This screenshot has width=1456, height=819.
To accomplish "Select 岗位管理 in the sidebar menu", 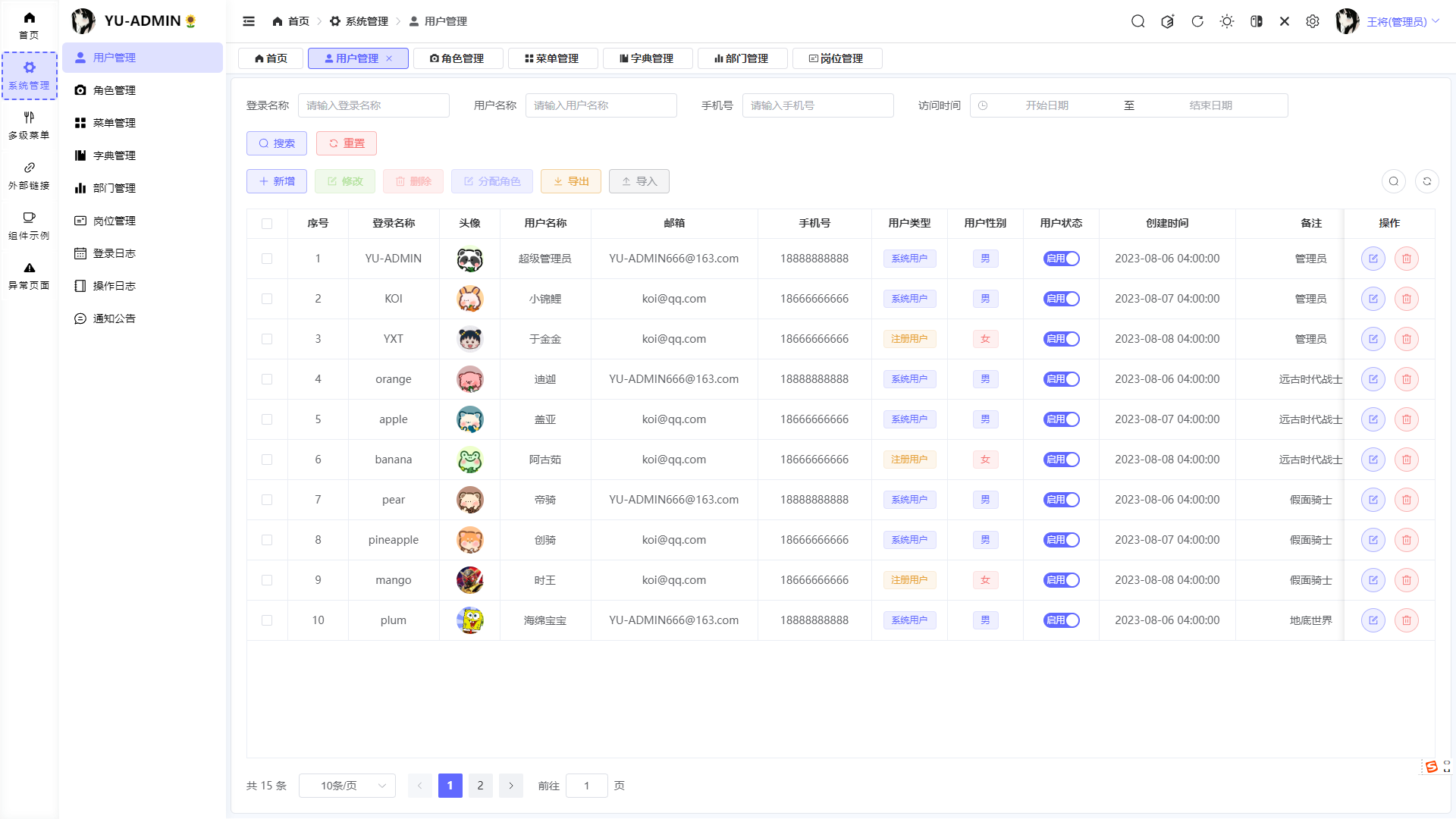I will 114,221.
